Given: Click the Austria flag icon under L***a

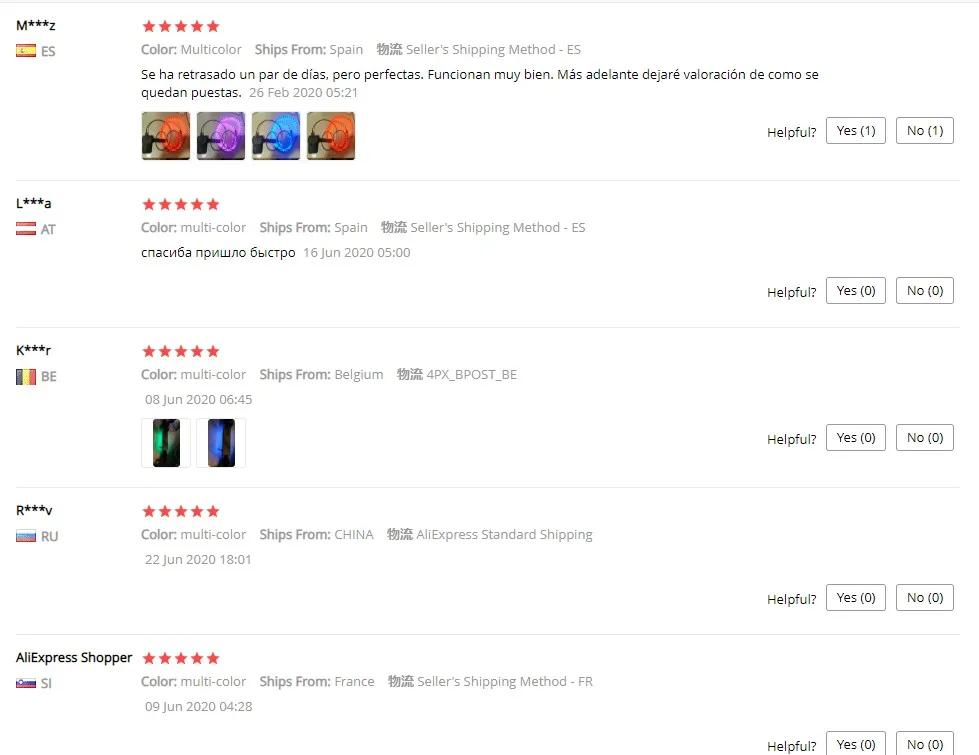Looking at the screenshot, I should point(26,229).
